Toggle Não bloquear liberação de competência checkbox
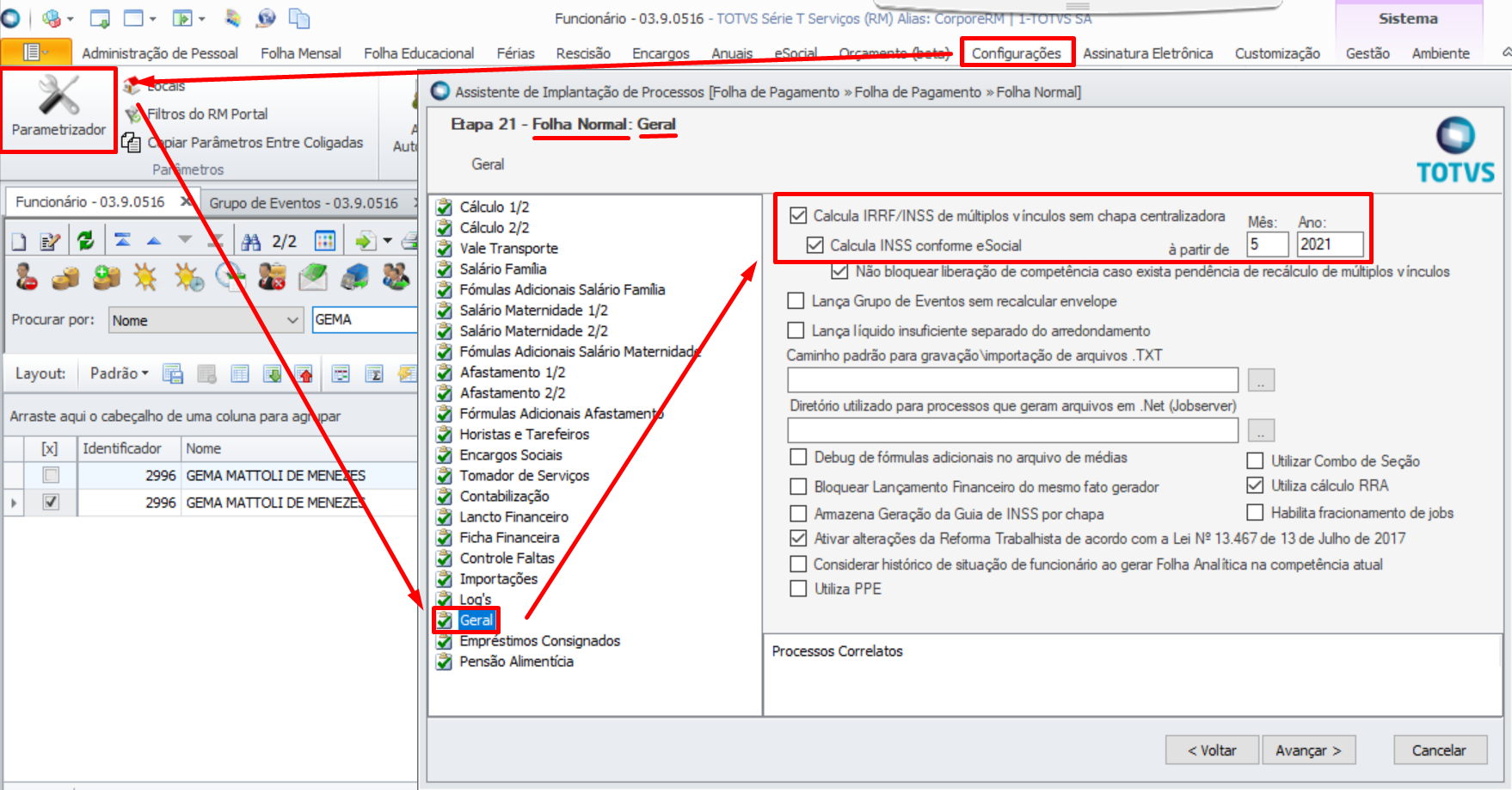1512x790 pixels. click(839, 271)
